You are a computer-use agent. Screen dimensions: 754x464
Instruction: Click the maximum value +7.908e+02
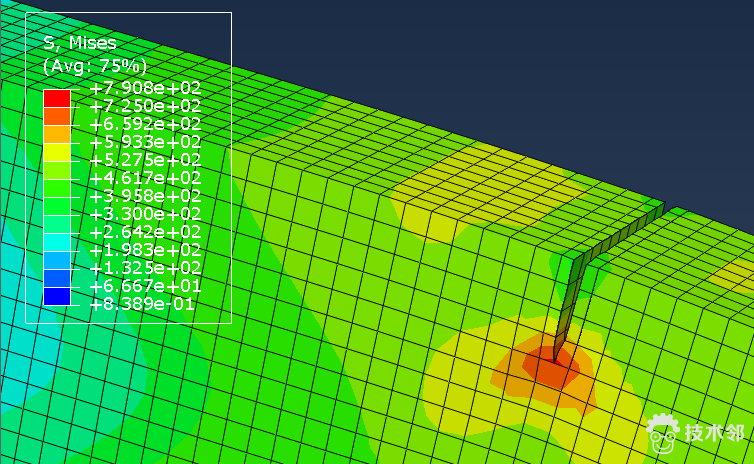click(145, 88)
